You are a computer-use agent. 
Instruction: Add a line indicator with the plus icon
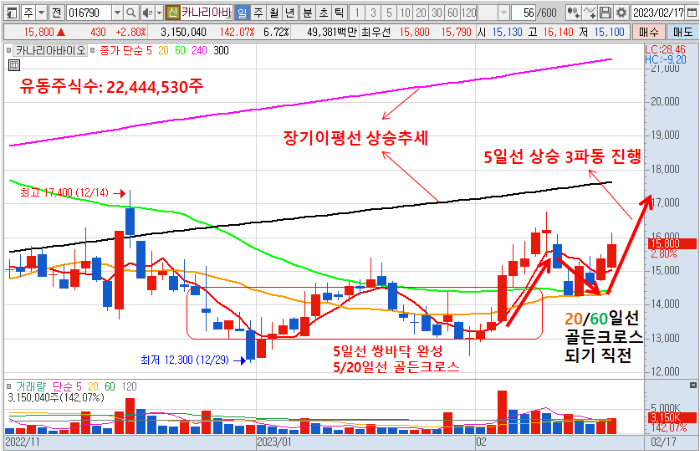(x=589, y=13)
